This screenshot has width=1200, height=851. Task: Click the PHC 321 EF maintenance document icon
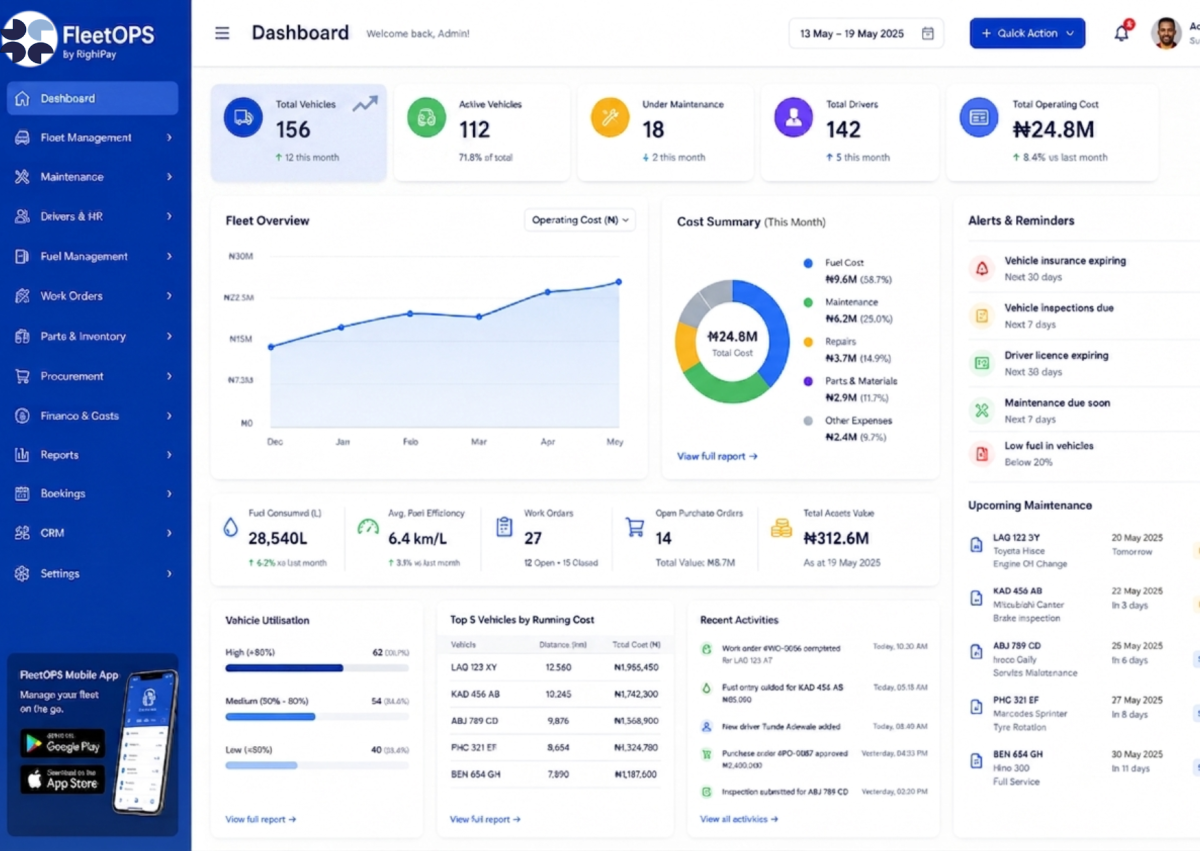coord(977,707)
